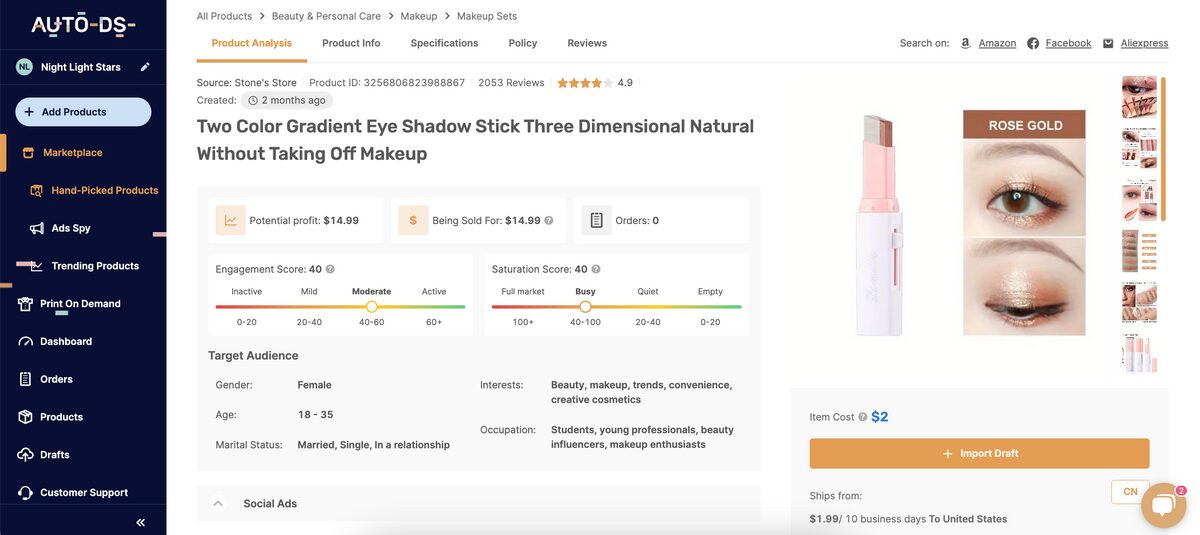Click the Dashboard gauge icon
The height and width of the screenshot is (535, 1200).
pos(25,342)
